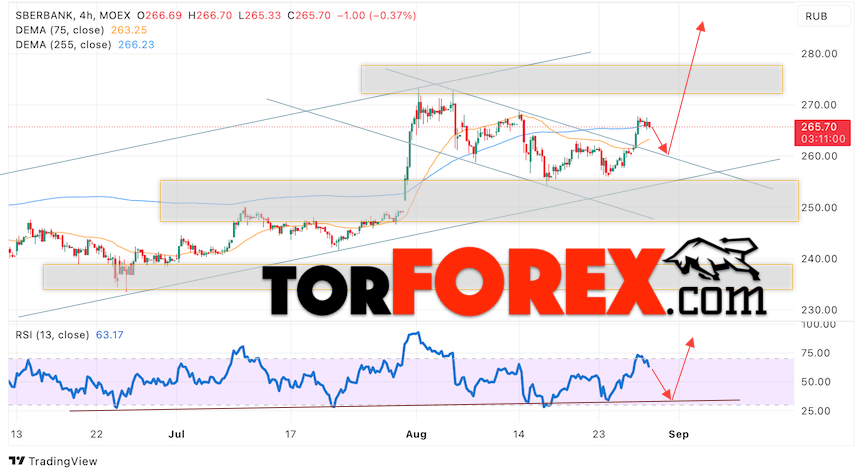Click the DEMA 255 value 266.23
The image size is (863, 476).
tap(136, 45)
